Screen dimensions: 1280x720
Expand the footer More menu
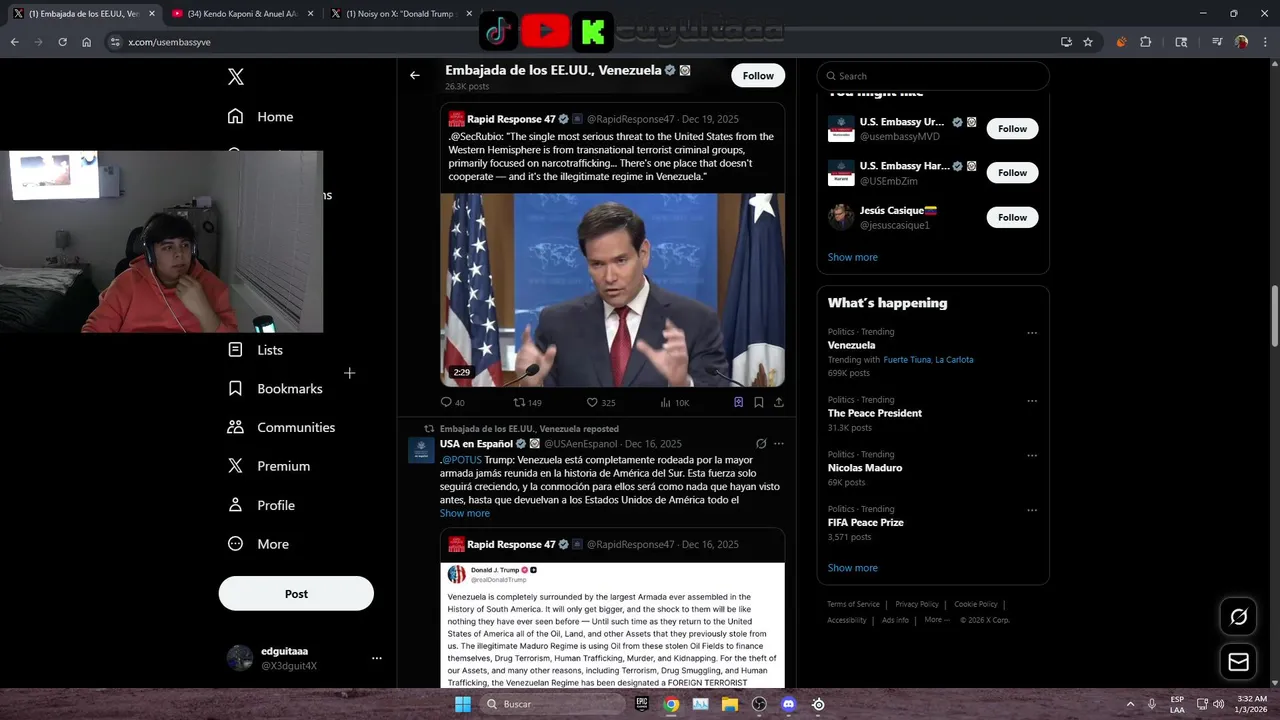pos(937,620)
